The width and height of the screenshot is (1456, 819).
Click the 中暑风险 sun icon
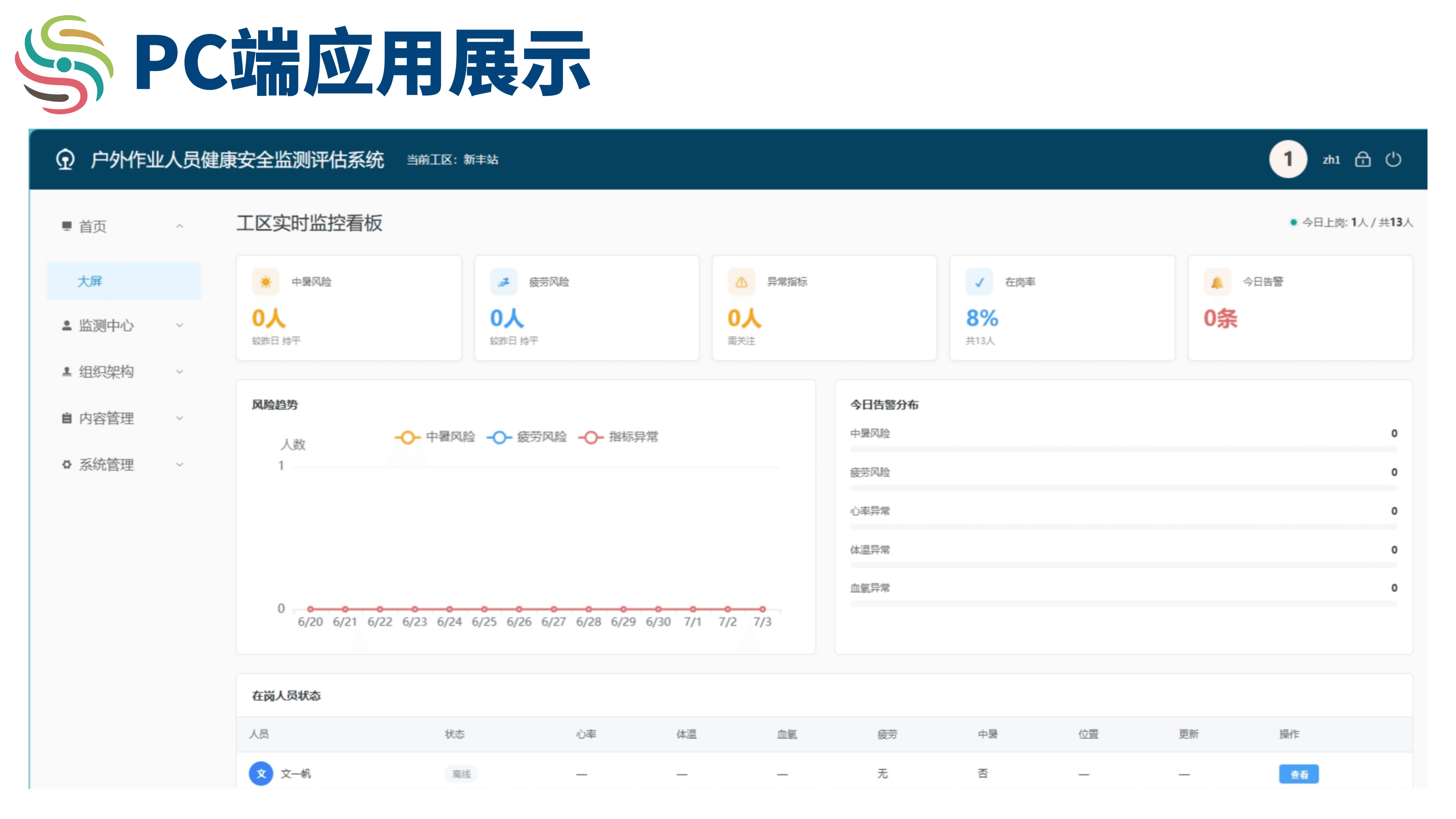click(x=266, y=281)
